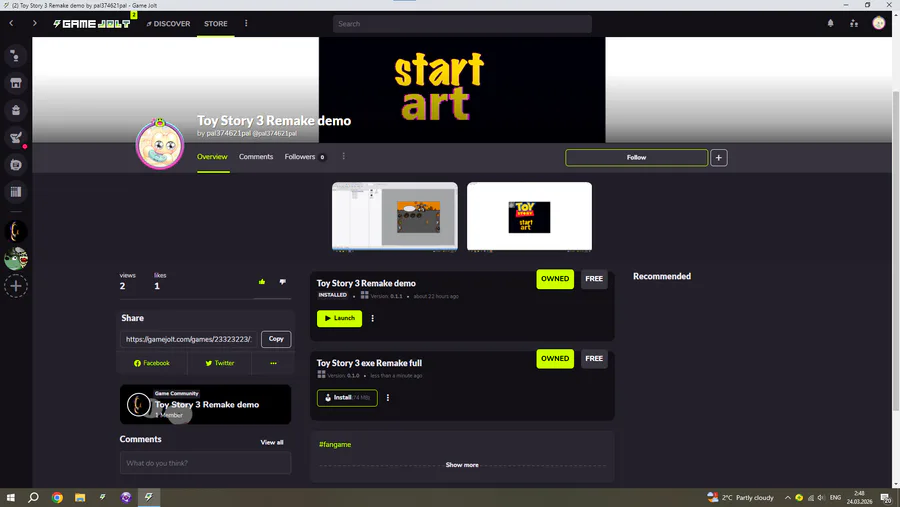Viewport: 900px width, 507px height.
Task: Open the backpack icon in sidebar
Action: pos(15,110)
